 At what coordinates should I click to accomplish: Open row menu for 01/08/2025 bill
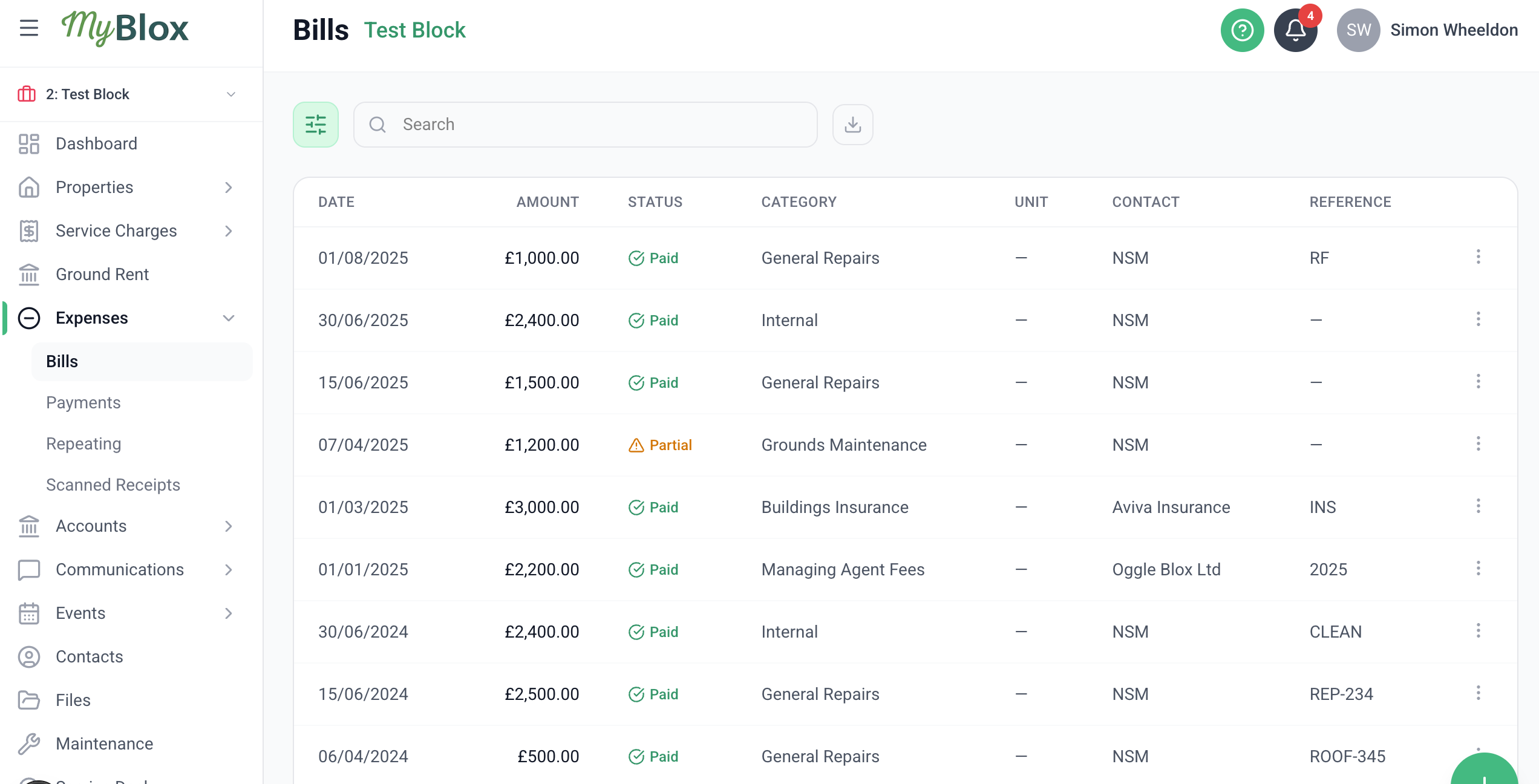1478,257
